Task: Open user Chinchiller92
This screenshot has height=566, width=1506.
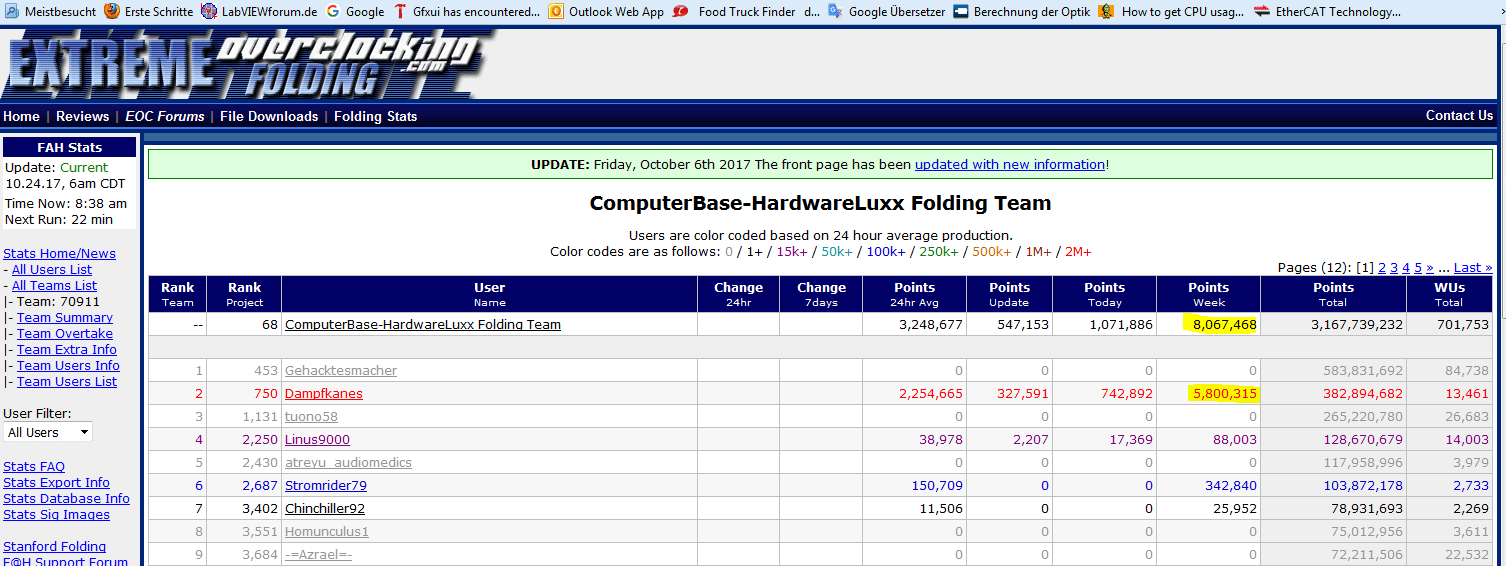Action: coord(325,508)
